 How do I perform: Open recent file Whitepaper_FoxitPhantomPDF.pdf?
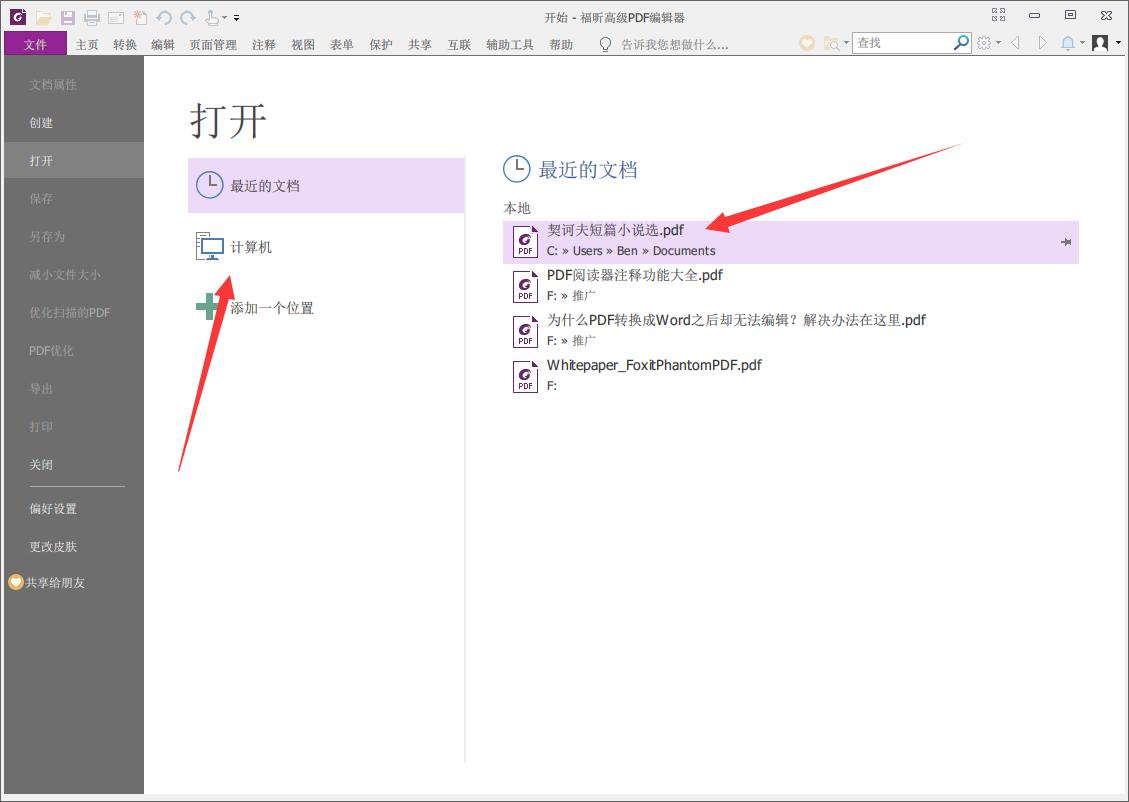pos(653,365)
